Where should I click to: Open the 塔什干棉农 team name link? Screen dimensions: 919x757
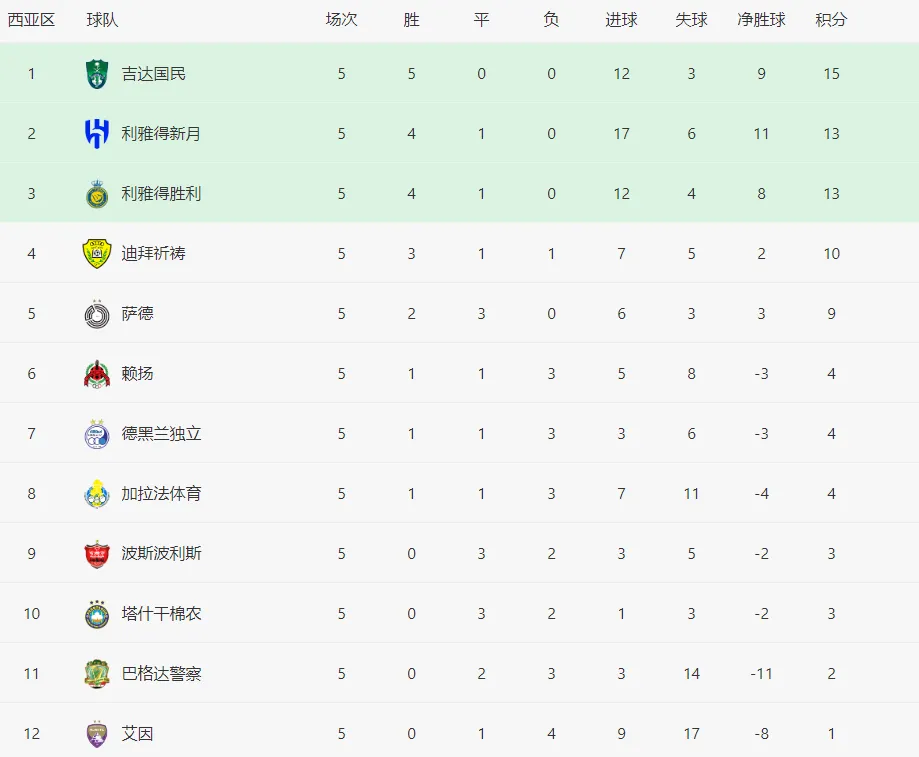click(161, 614)
